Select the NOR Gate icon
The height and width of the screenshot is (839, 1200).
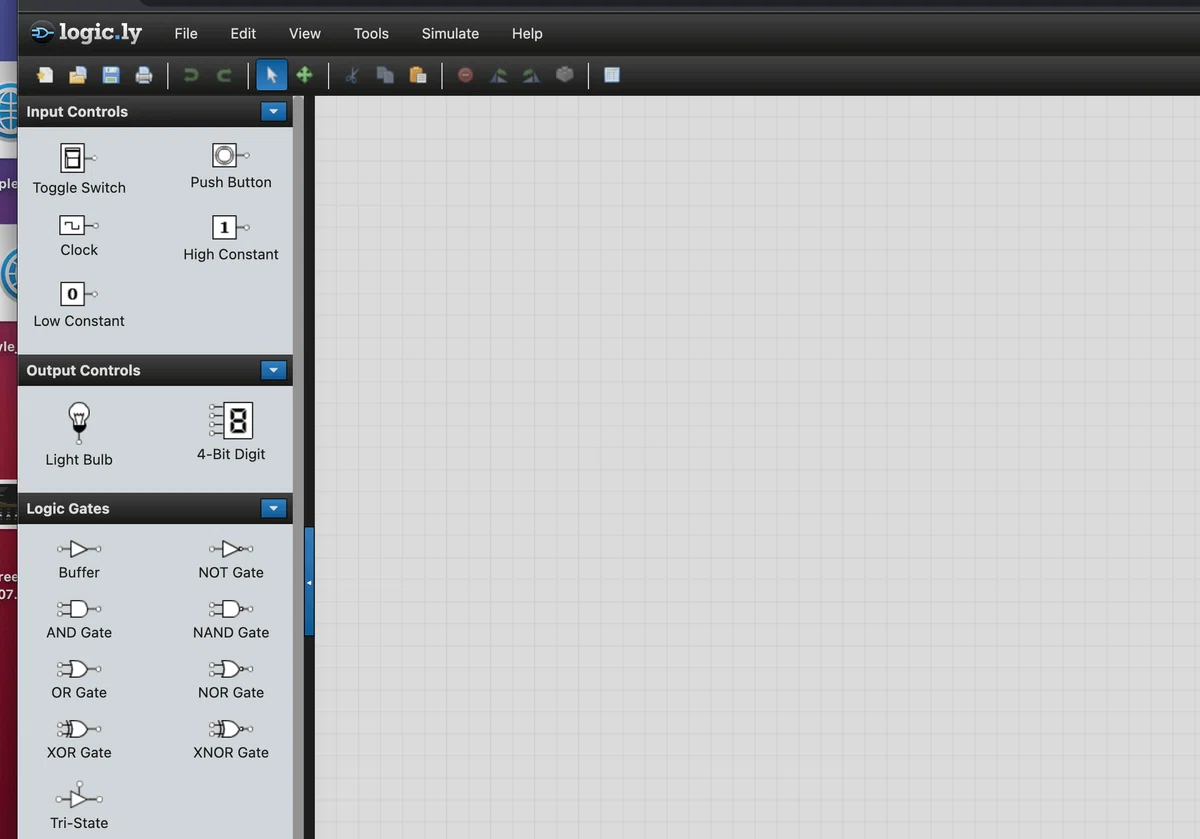tap(231, 669)
